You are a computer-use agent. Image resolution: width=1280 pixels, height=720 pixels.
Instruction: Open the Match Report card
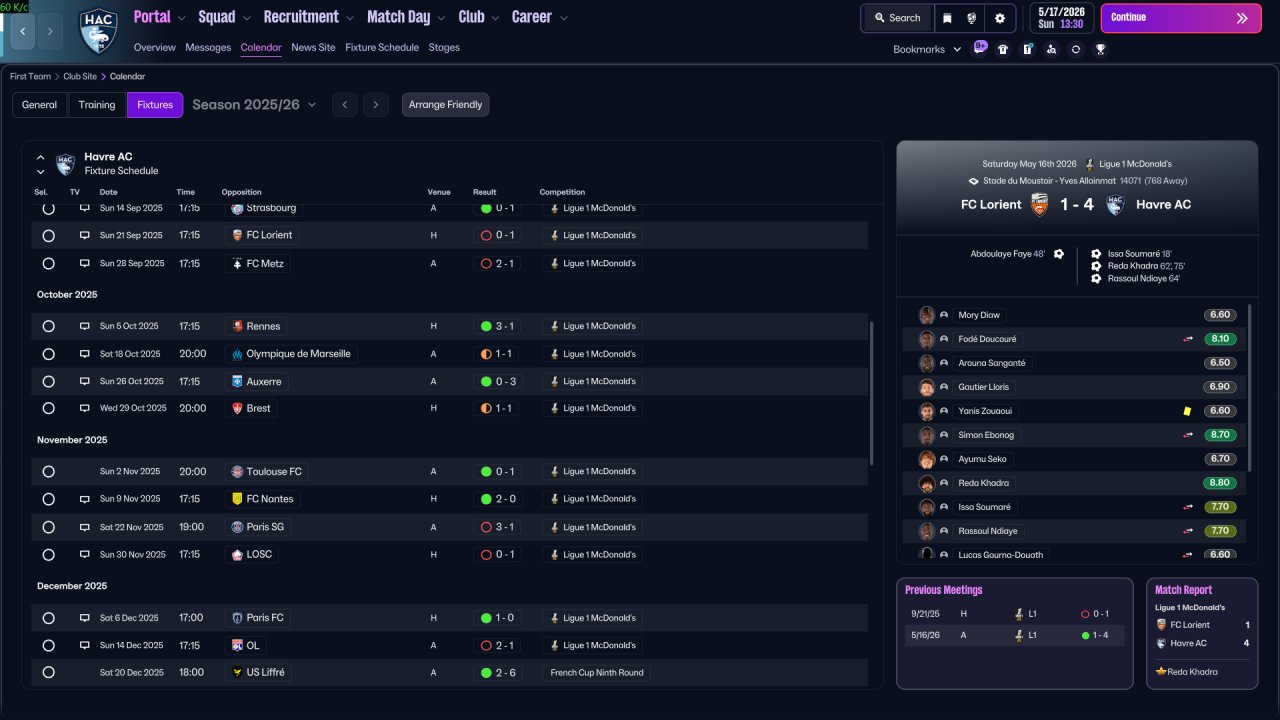pyautogui.click(x=1202, y=633)
